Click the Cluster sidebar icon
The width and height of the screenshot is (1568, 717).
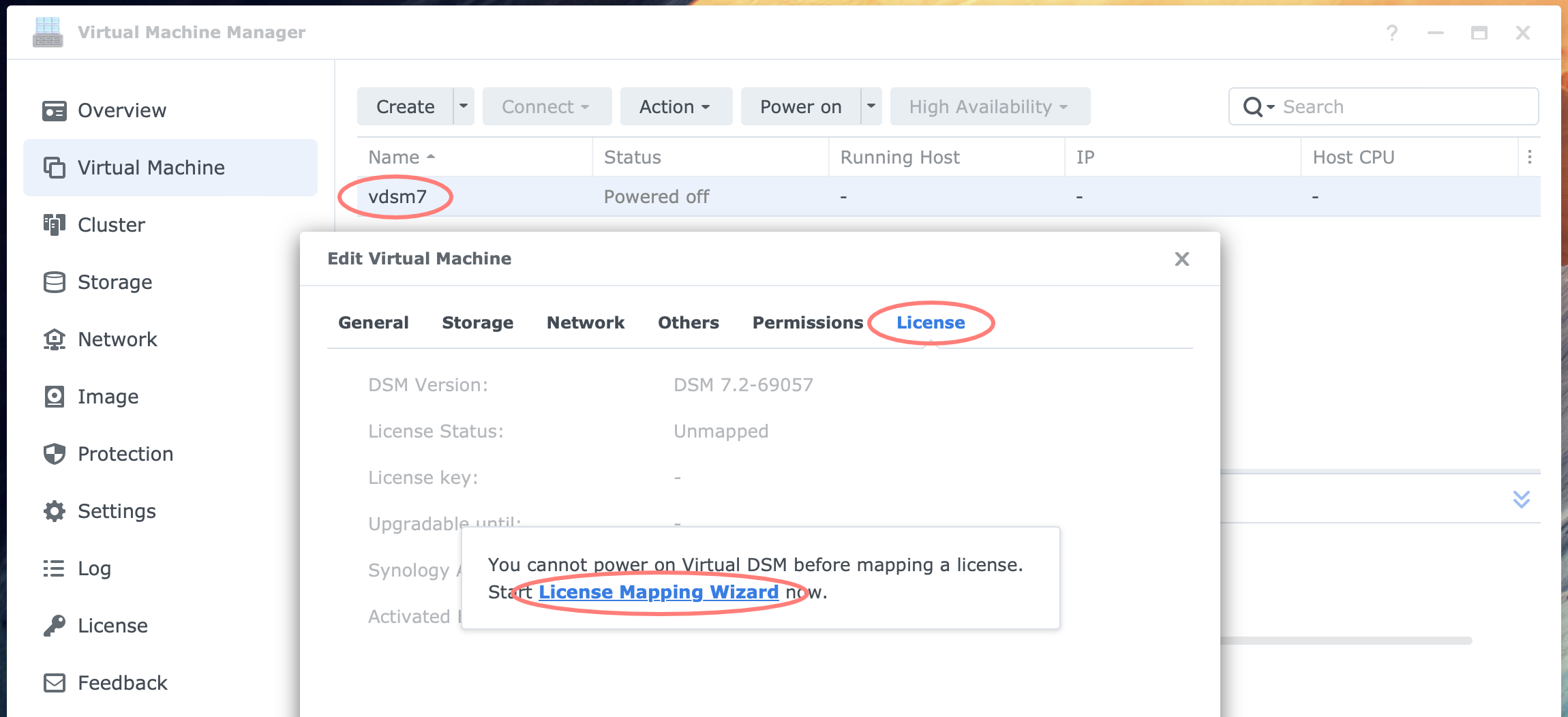coord(55,225)
